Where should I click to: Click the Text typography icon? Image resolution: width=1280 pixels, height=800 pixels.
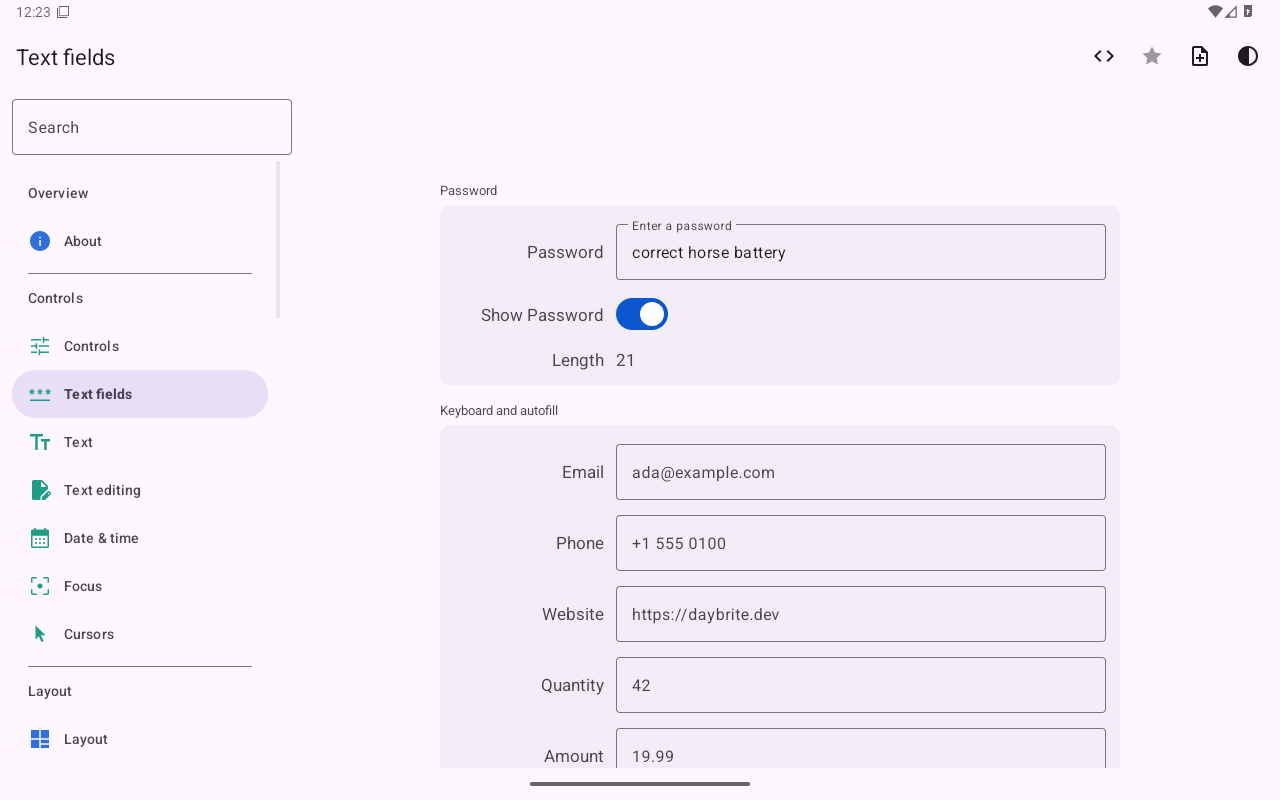40,442
